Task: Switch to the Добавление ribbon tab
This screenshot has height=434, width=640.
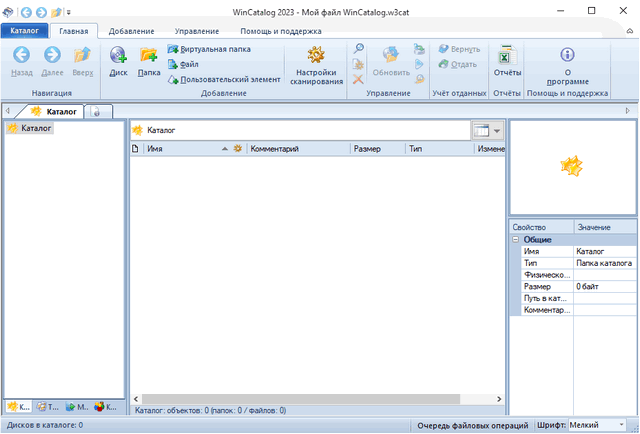Action: [131, 31]
